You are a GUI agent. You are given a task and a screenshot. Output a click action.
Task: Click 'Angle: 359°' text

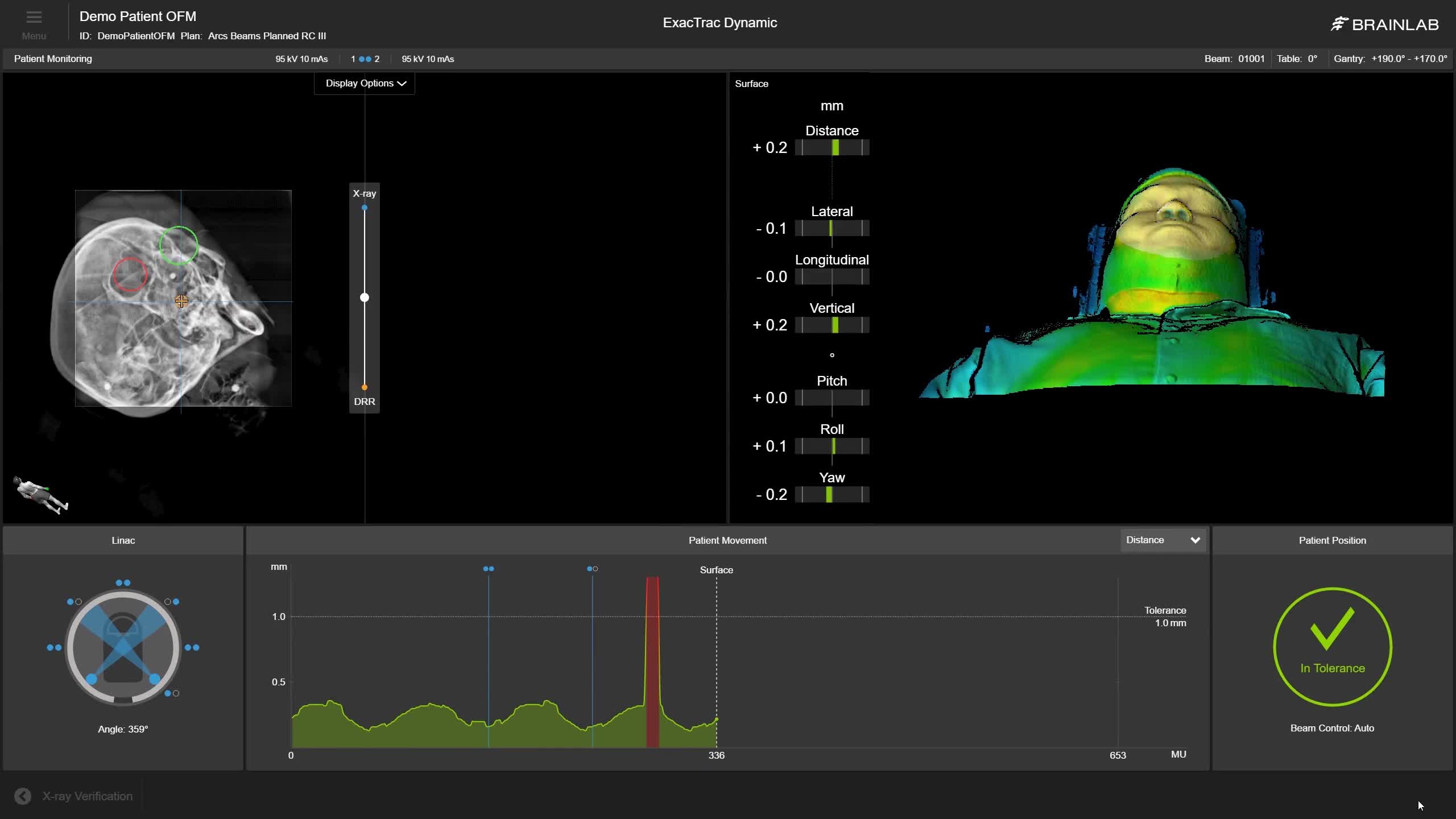[123, 729]
